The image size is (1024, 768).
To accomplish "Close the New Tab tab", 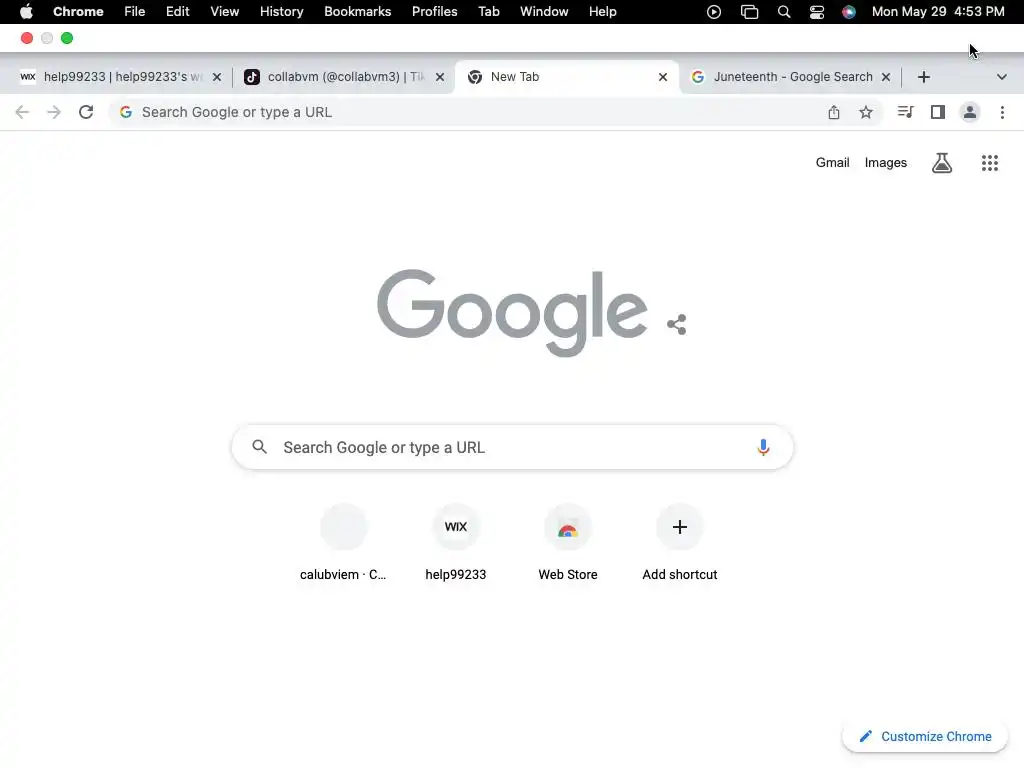I will pos(663,77).
